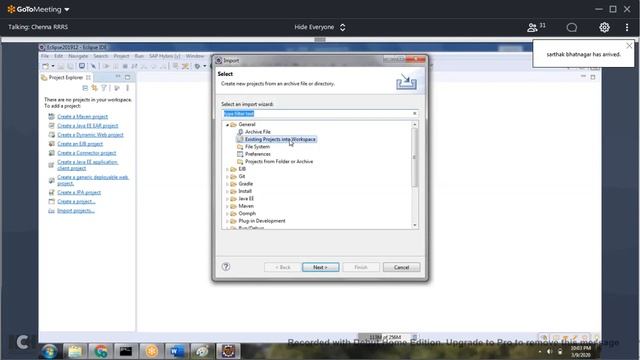Open Microsoft Word from the taskbar
Image resolution: width=640 pixels, height=360 pixels.
point(177,351)
